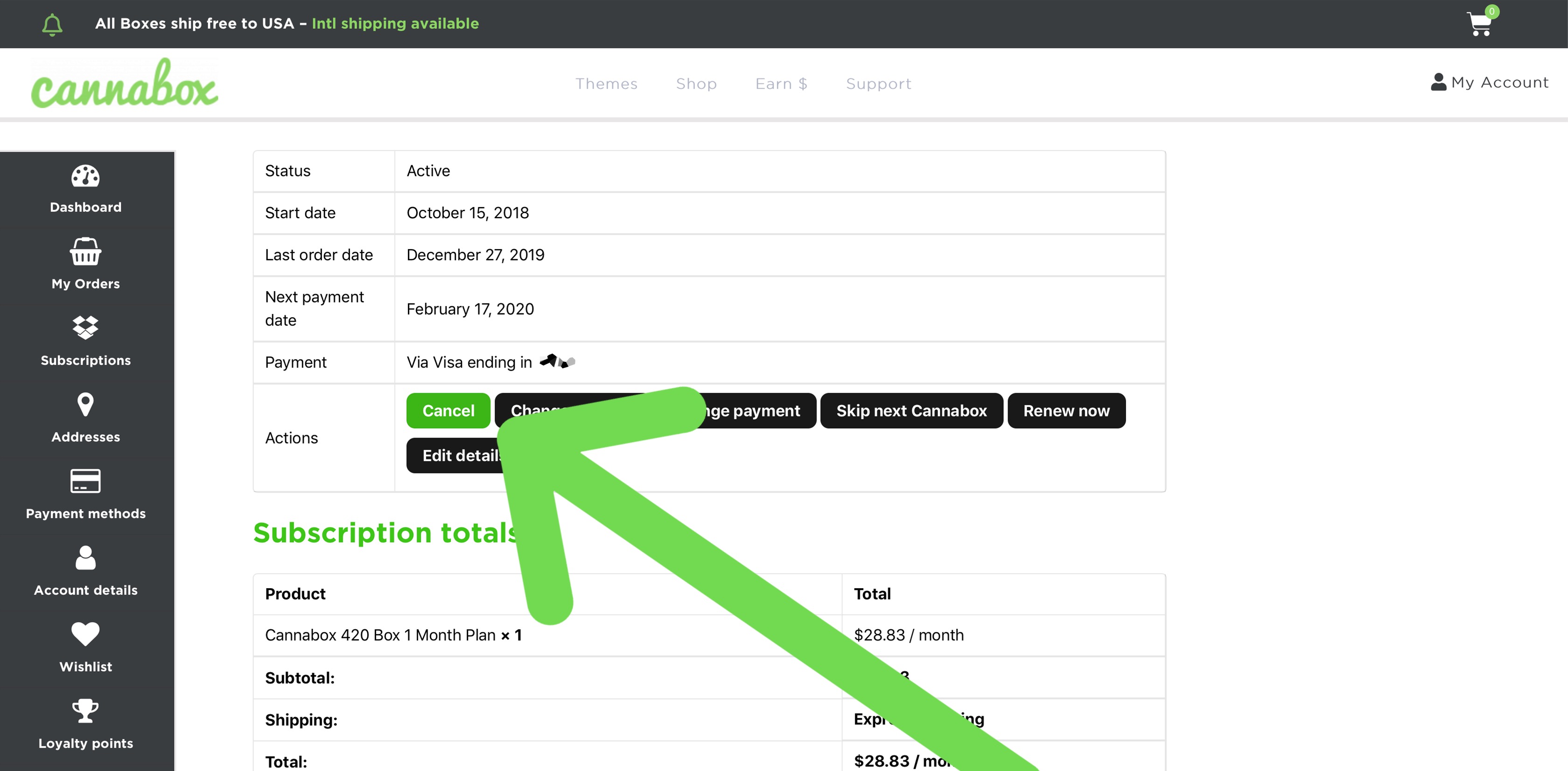The height and width of the screenshot is (771, 1568).
Task: Click the Dashboard gauge icon
Action: tap(85, 176)
